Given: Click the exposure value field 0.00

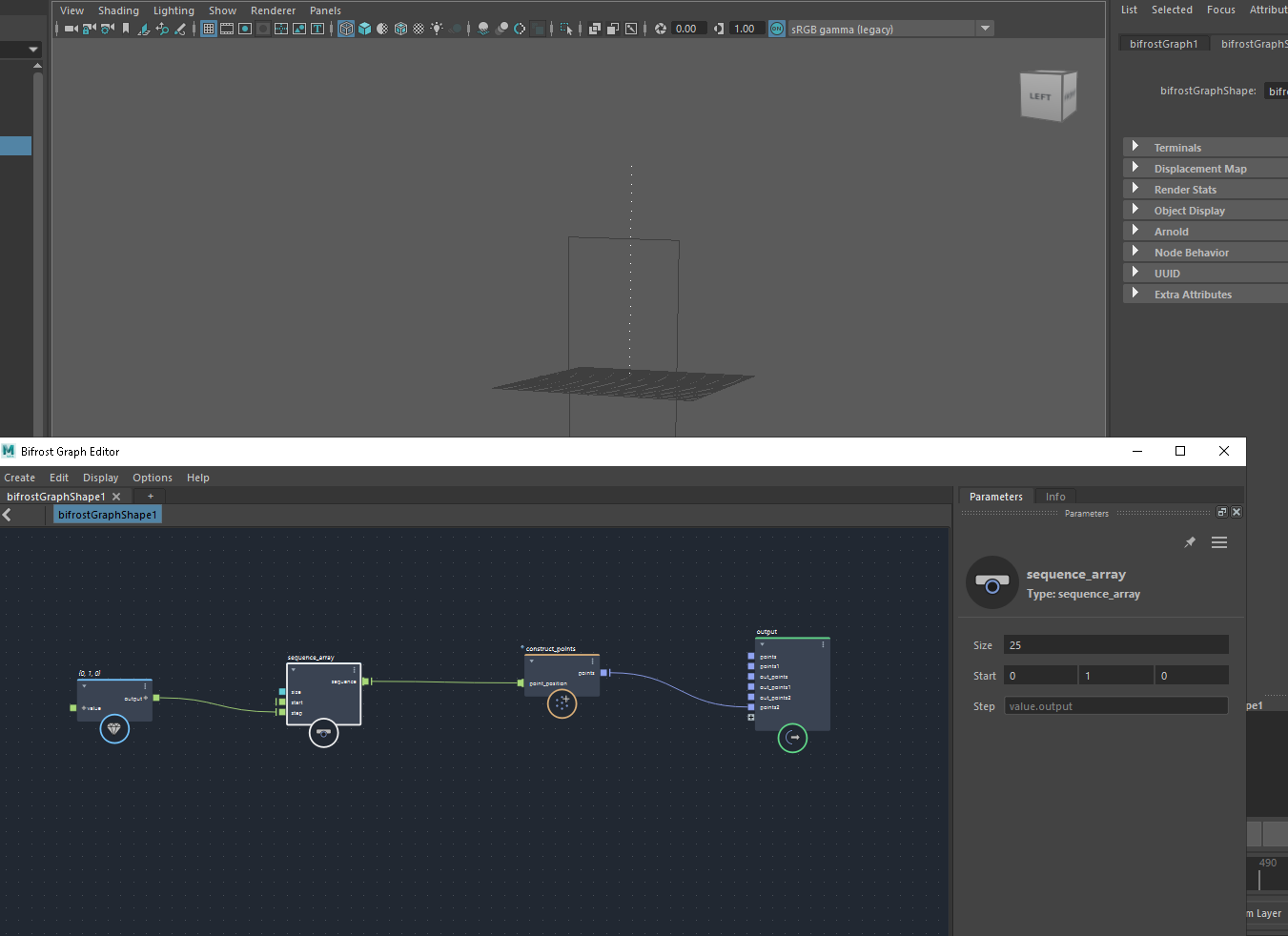Looking at the screenshot, I should pyautogui.click(x=689, y=29).
